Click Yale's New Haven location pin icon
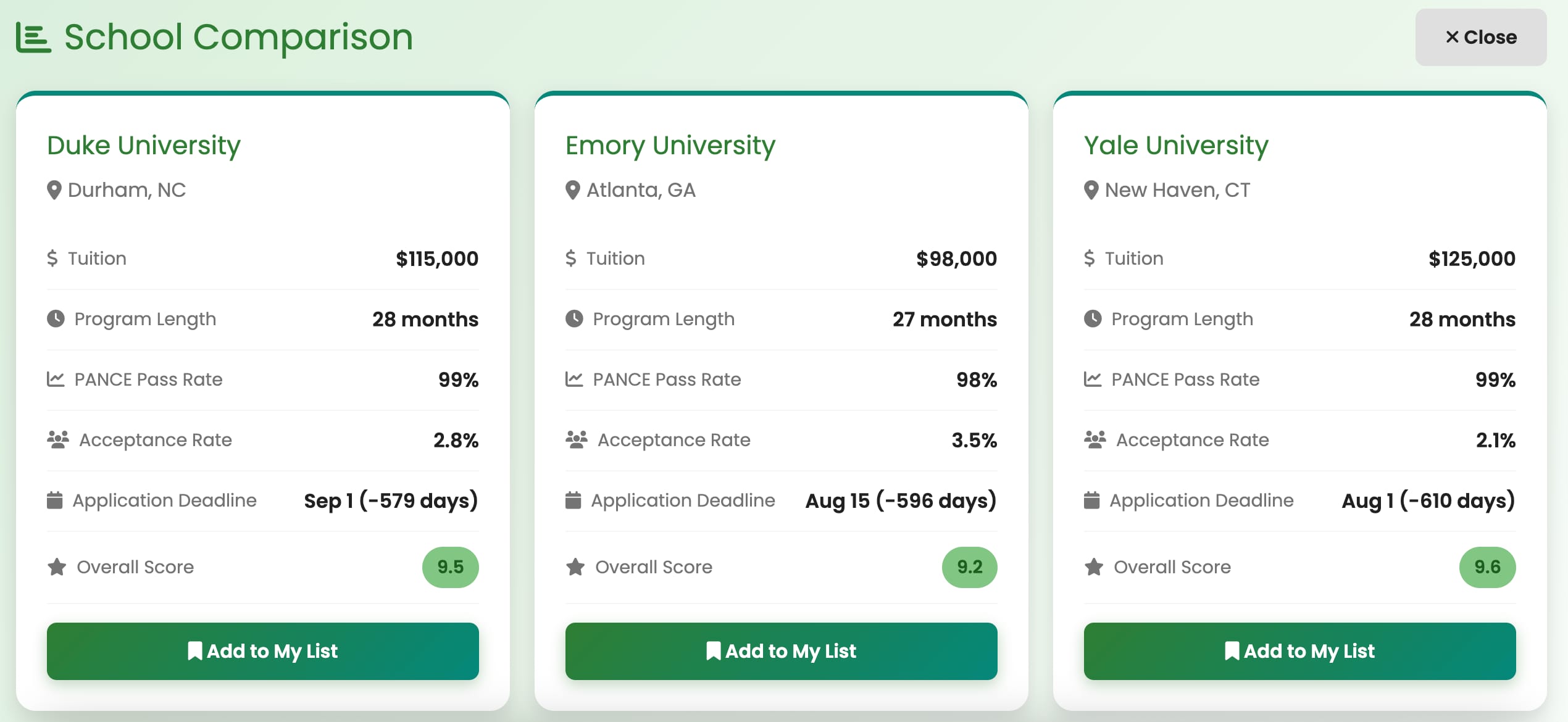The width and height of the screenshot is (1568, 722). tap(1091, 190)
